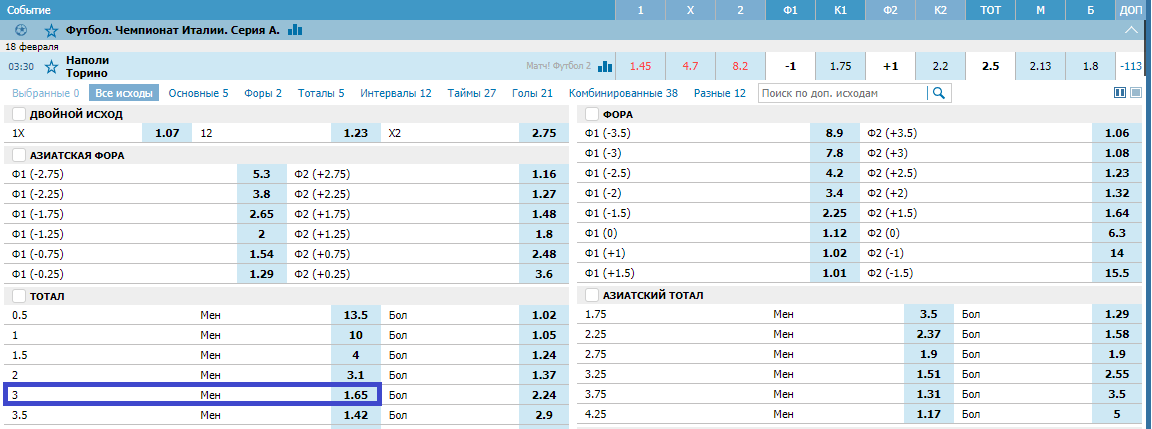Click the soccer ball icon in the league header
The height and width of the screenshot is (429, 1152).
point(21,31)
